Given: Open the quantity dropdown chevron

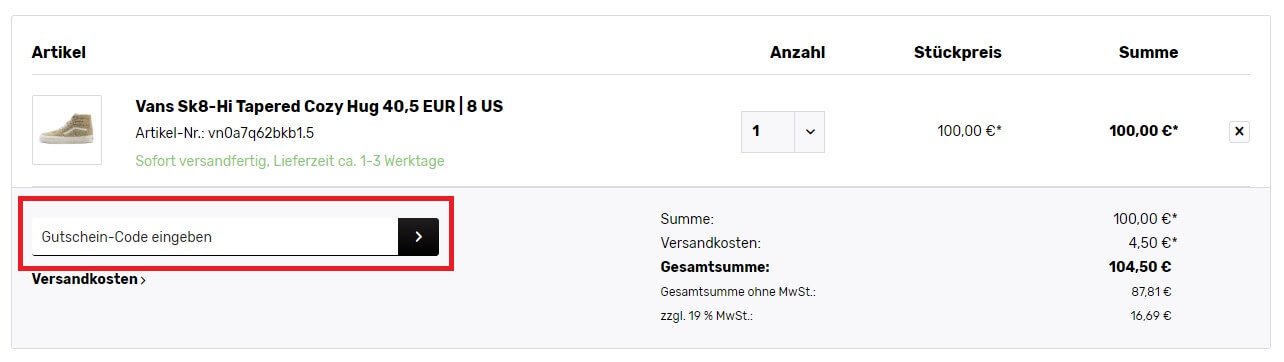Looking at the screenshot, I should [x=810, y=131].
